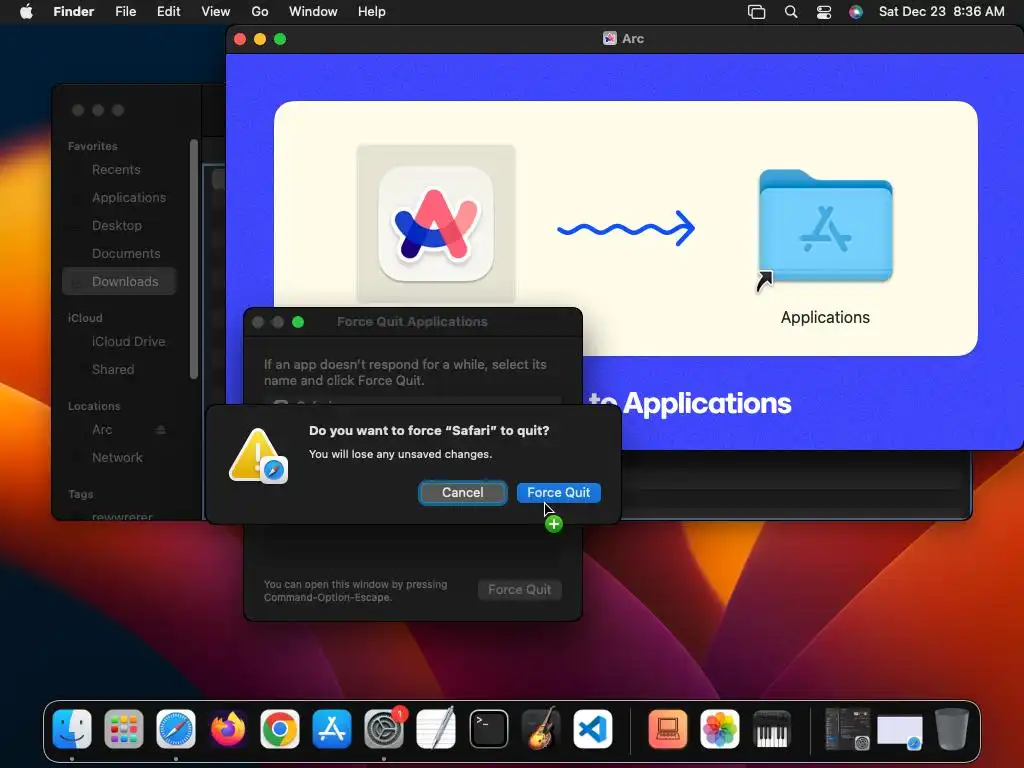Open the piano keyboard app in Dock
1024x768 pixels.
click(772, 728)
